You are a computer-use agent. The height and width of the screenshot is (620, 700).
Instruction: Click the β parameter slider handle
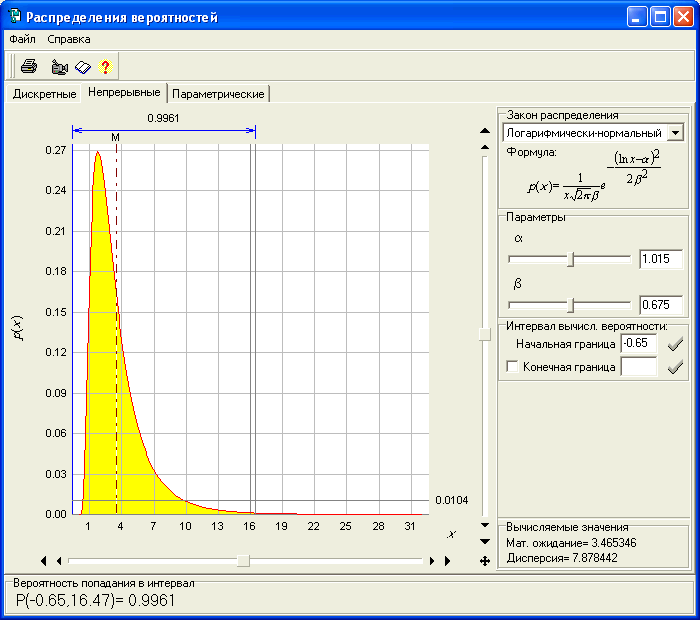(x=571, y=305)
